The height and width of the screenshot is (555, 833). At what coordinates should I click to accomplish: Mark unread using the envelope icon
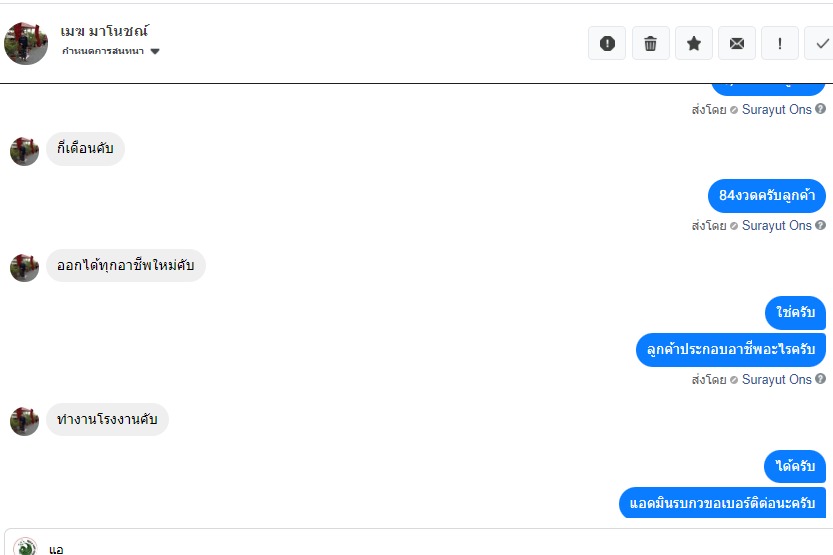(x=737, y=43)
